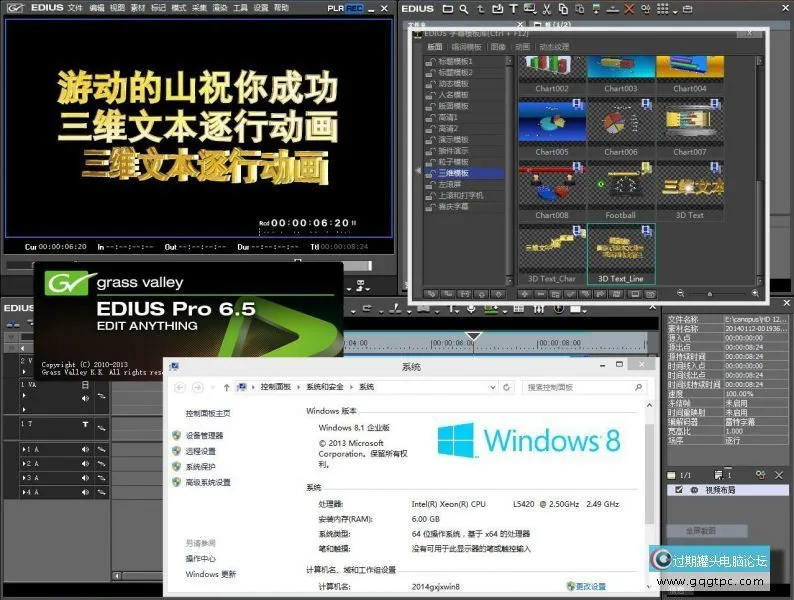794x600 pixels.
Task: Select the Chart006 pie chart template
Action: [x=621, y=128]
